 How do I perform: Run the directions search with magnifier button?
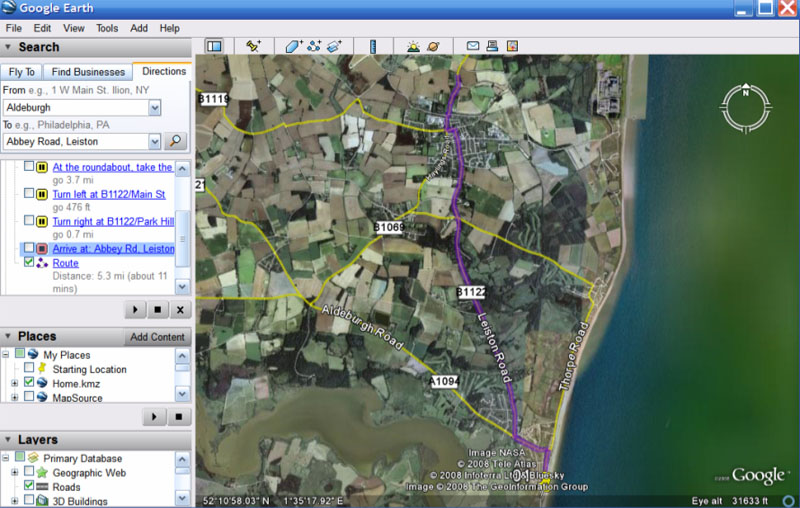(x=176, y=141)
